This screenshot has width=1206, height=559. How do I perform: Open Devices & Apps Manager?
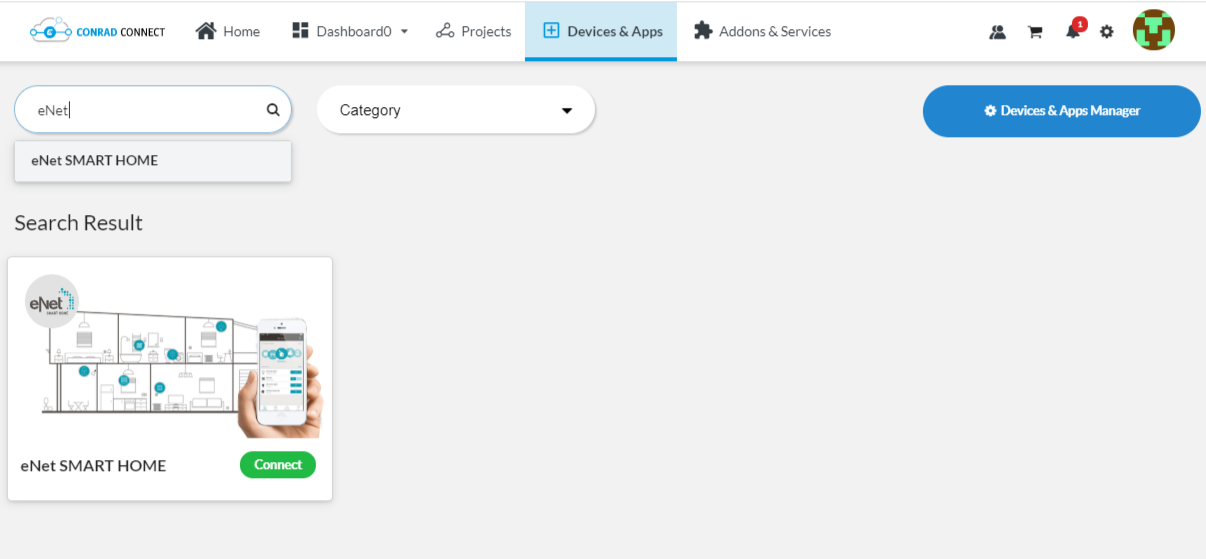(1062, 111)
